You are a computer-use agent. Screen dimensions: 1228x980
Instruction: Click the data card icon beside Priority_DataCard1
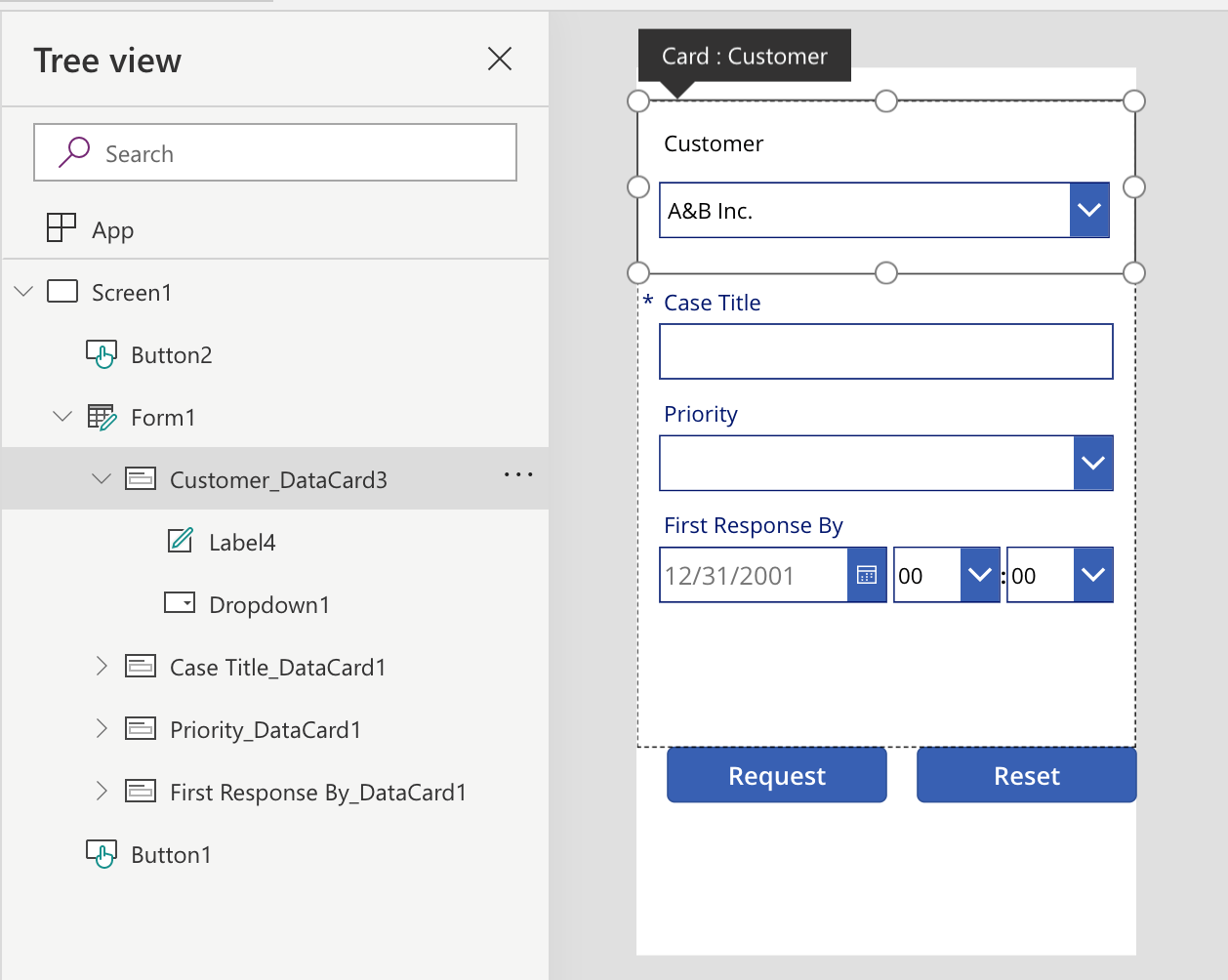[142, 728]
